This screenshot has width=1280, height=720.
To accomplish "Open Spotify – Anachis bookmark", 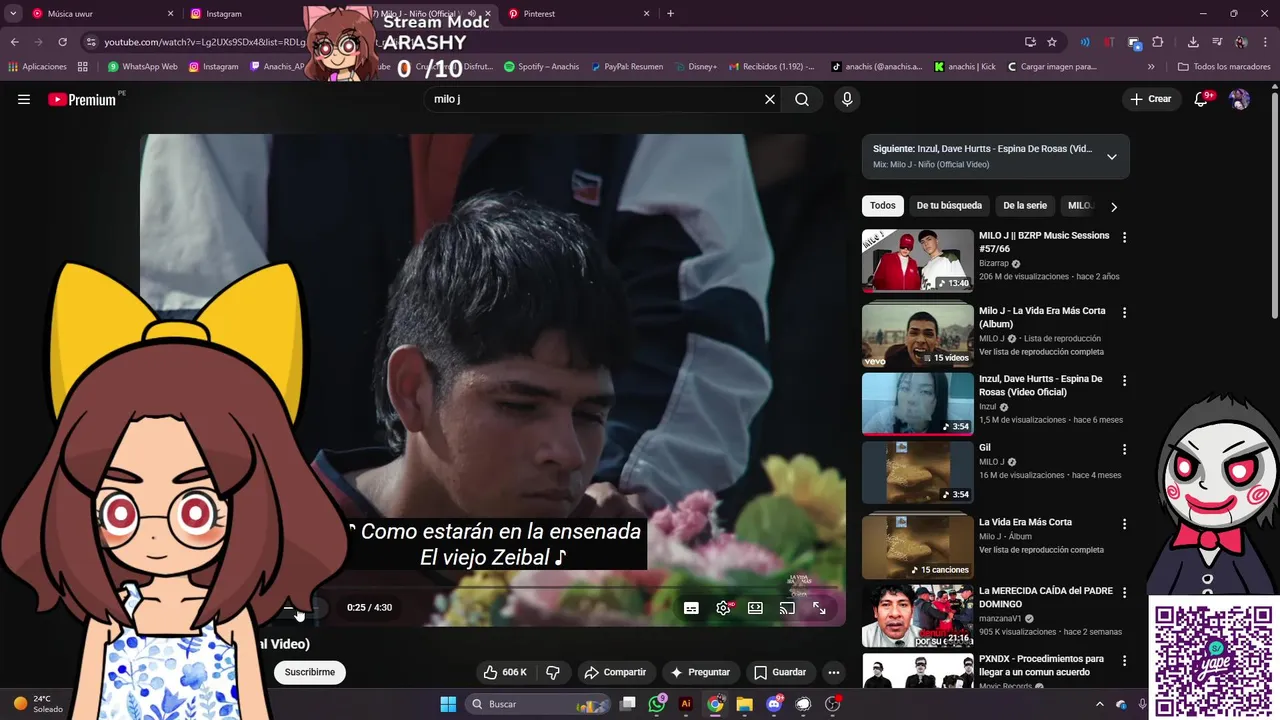I will pyautogui.click(x=541, y=67).
